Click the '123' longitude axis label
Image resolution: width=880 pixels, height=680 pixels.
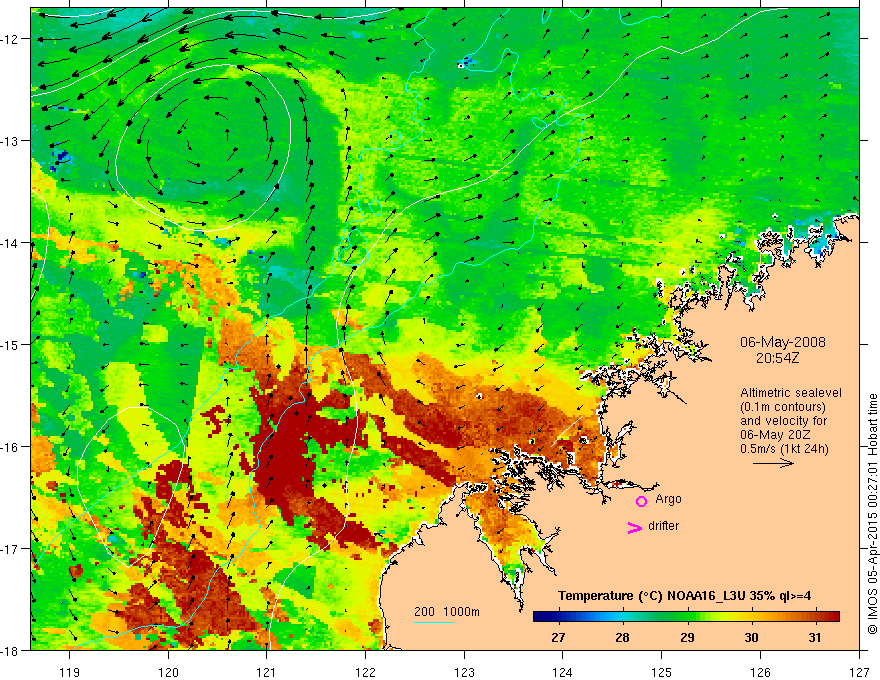464,672
